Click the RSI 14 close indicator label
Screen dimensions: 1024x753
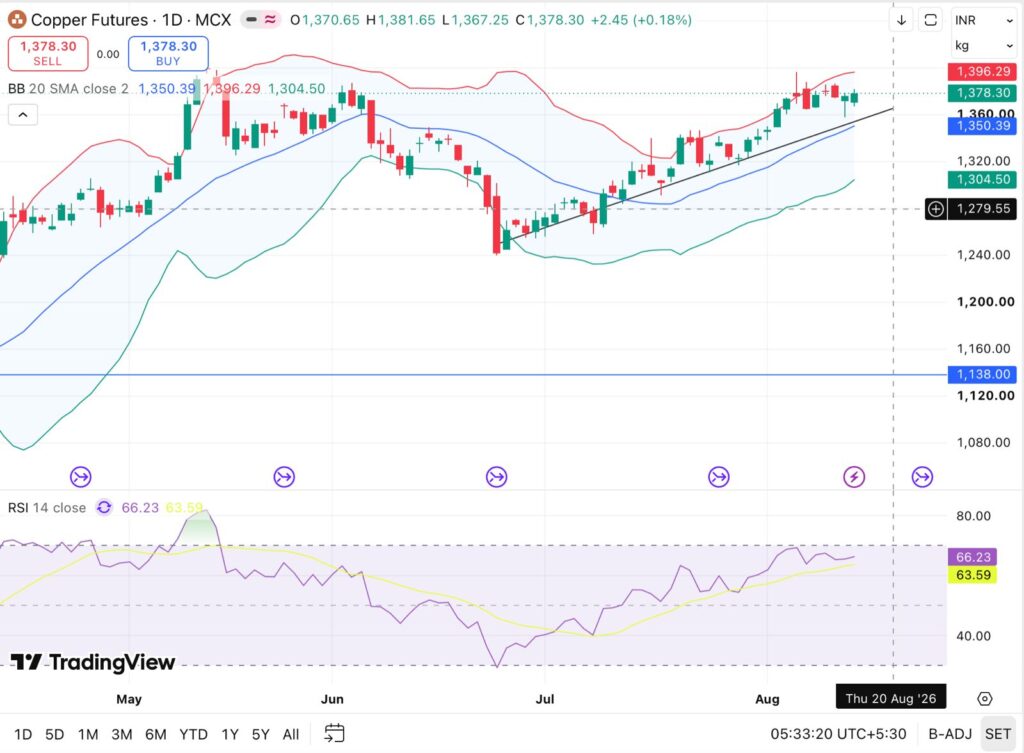pos(47,507)
